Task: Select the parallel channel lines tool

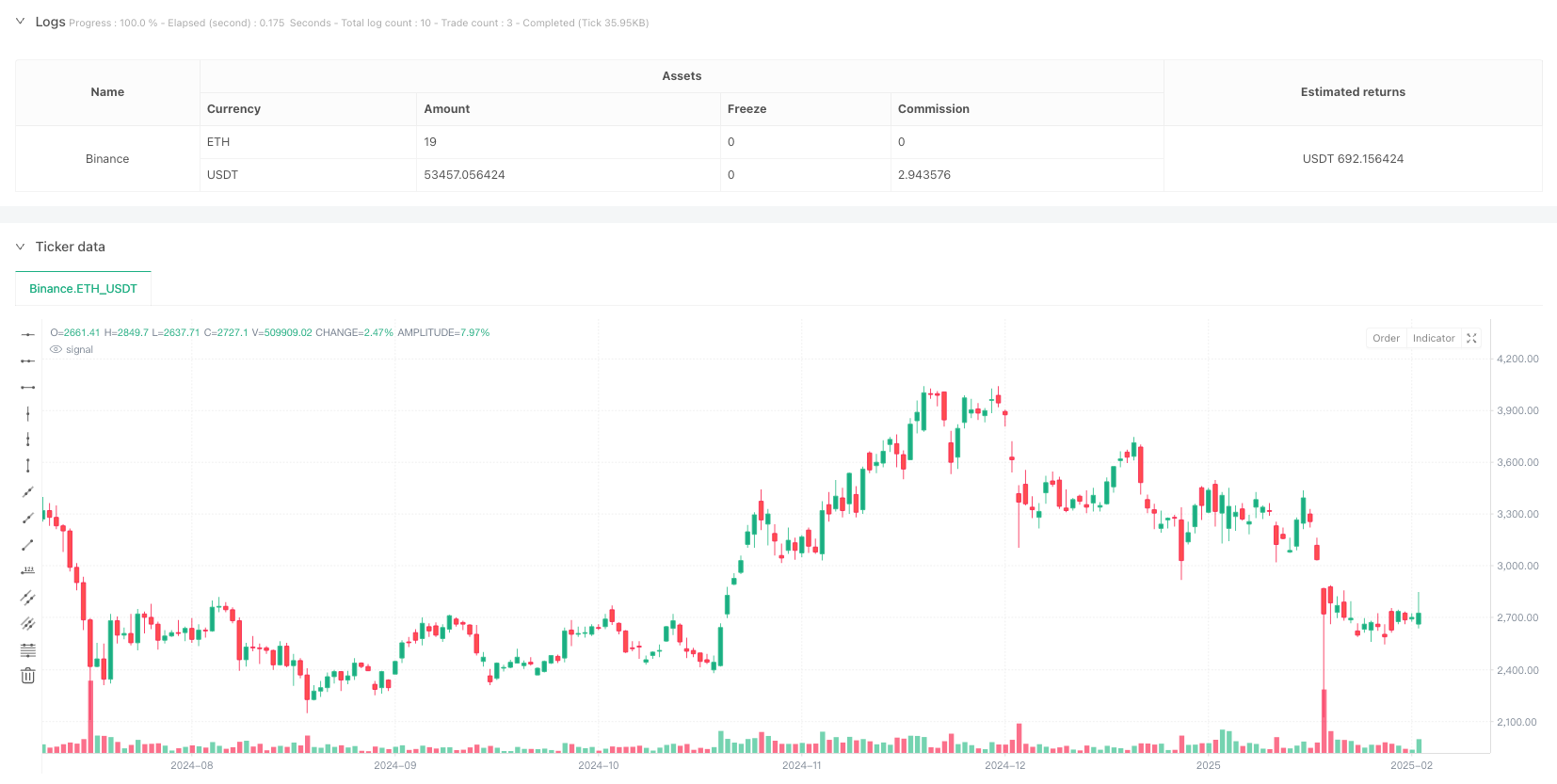Action: click(28, 597)
